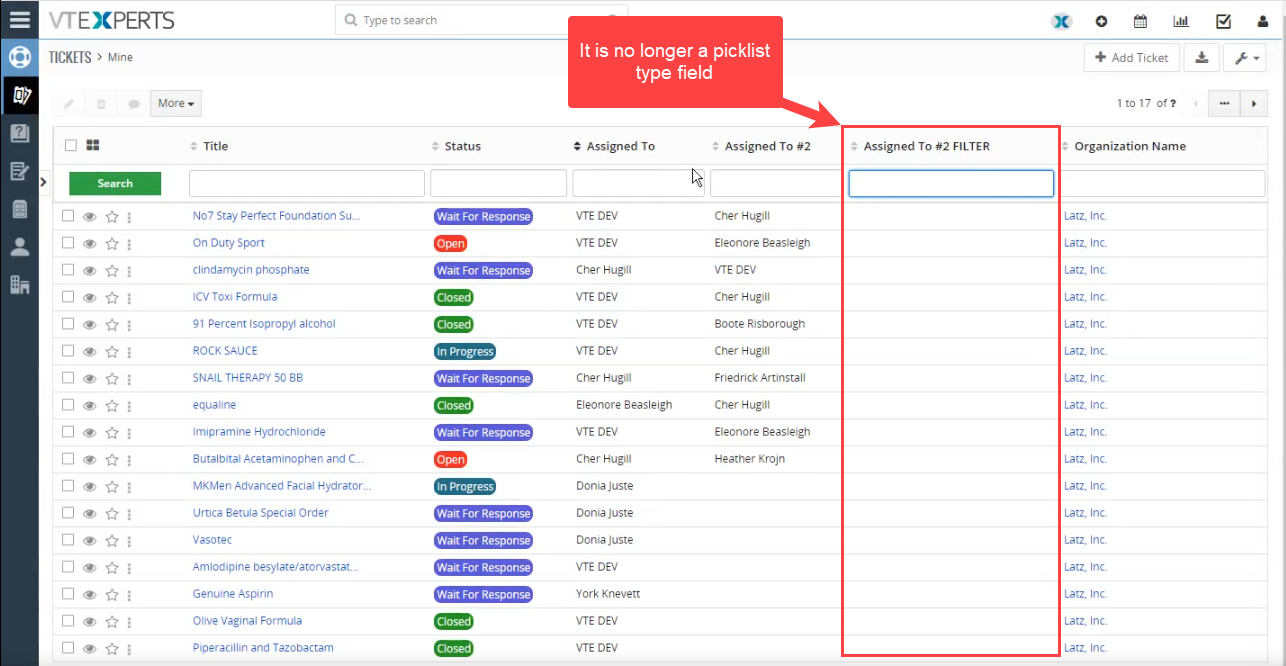
Task: Click the TICKETS breadcrumb
Action: (70, 57)
